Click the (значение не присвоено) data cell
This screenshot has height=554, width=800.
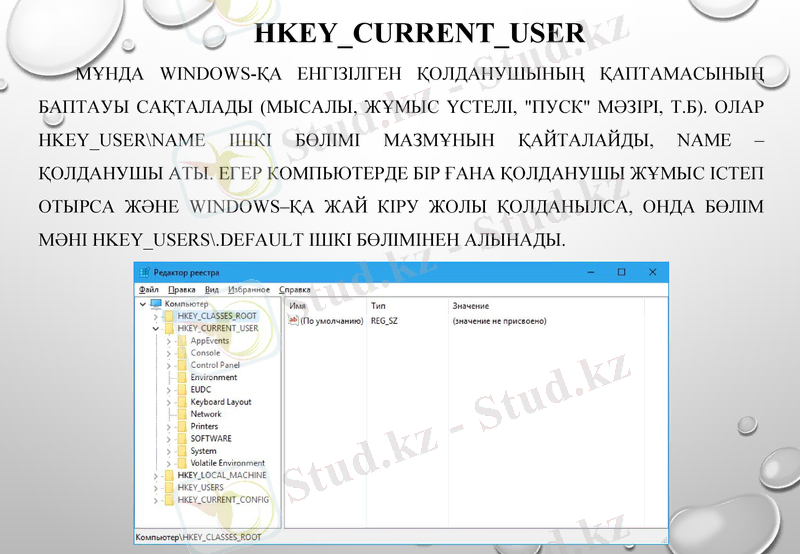point(499,321)
